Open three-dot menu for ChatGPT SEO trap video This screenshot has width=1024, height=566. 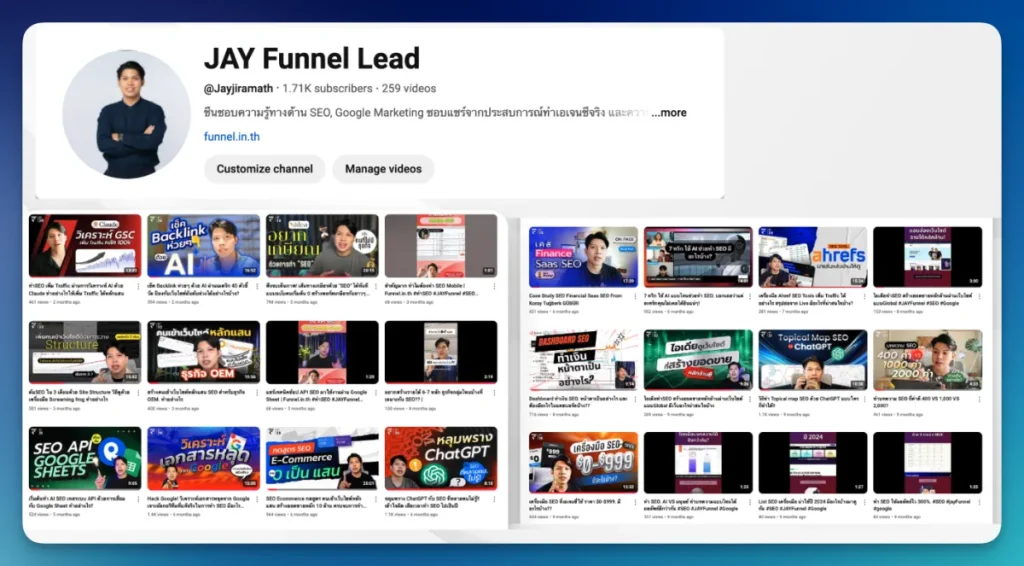(x=494, y=499)
